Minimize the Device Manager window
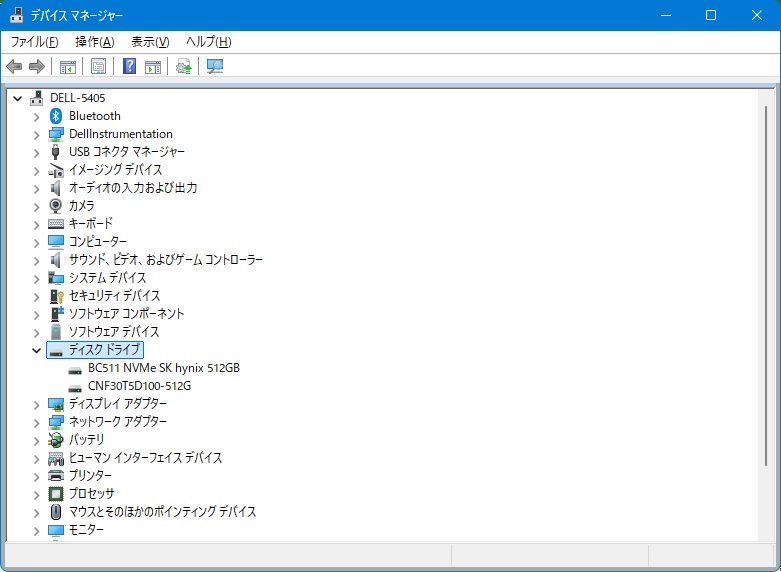Screen dimensions: 781x572 (665, 15)
